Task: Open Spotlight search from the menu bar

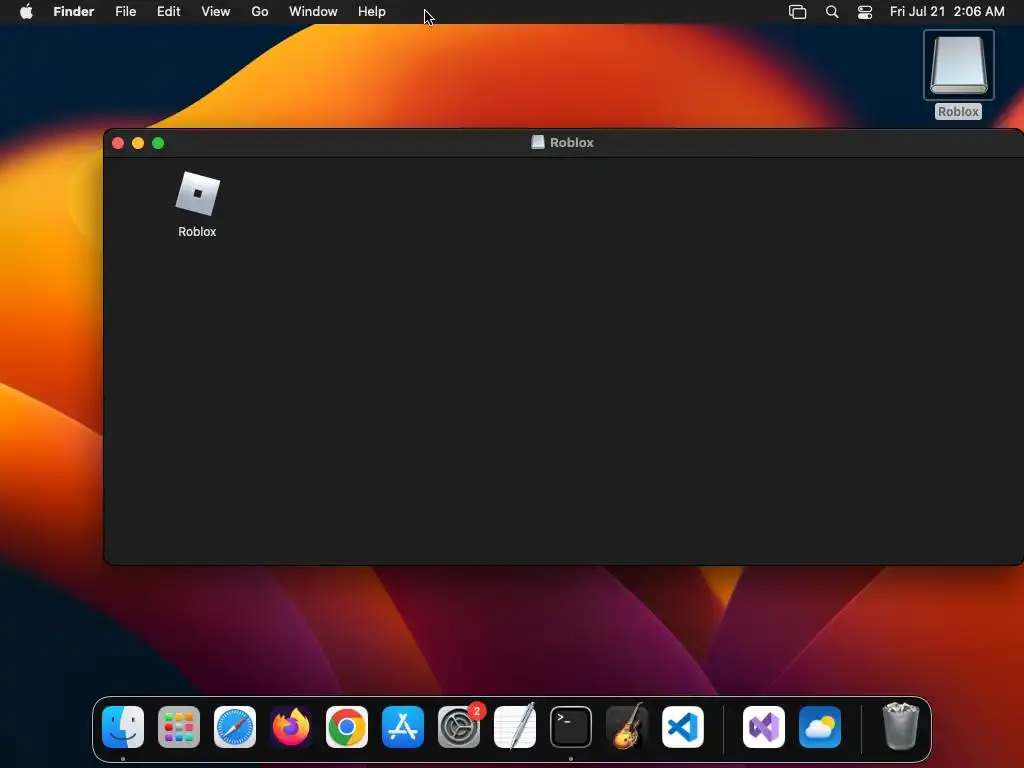Action: (832, 12)
